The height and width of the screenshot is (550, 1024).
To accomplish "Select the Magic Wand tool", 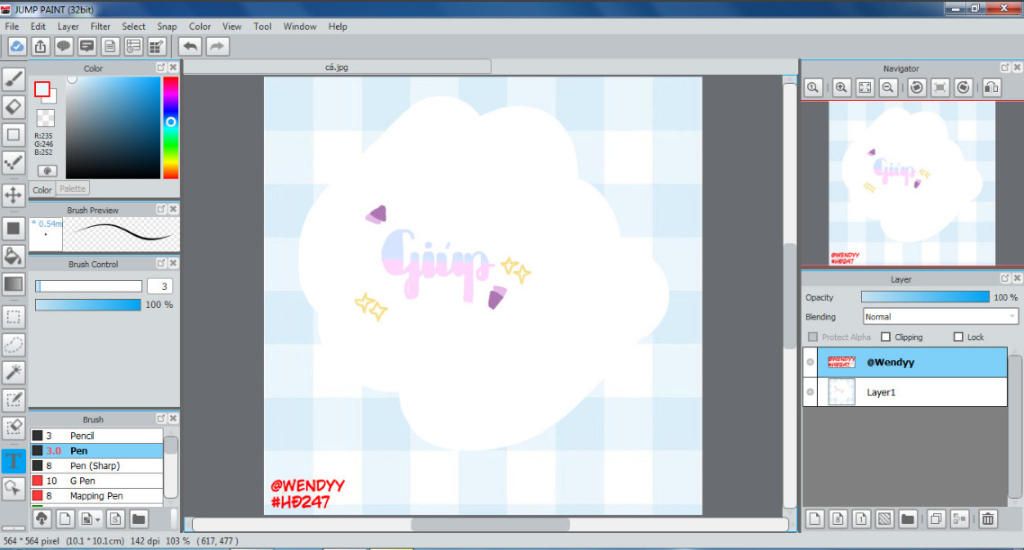I will (x=14, y=372).
